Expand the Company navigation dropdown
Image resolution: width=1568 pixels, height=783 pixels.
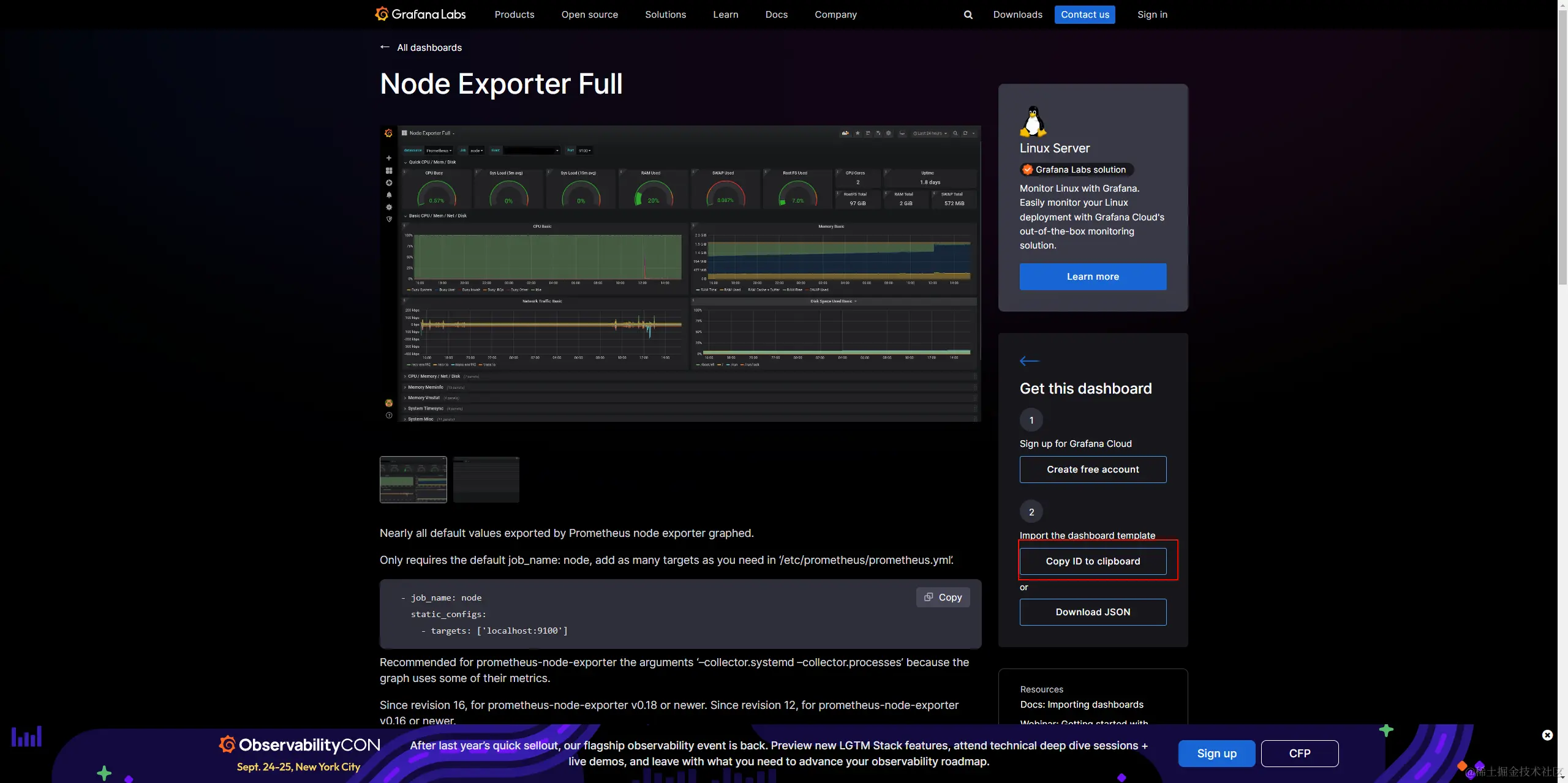[835, 15]
